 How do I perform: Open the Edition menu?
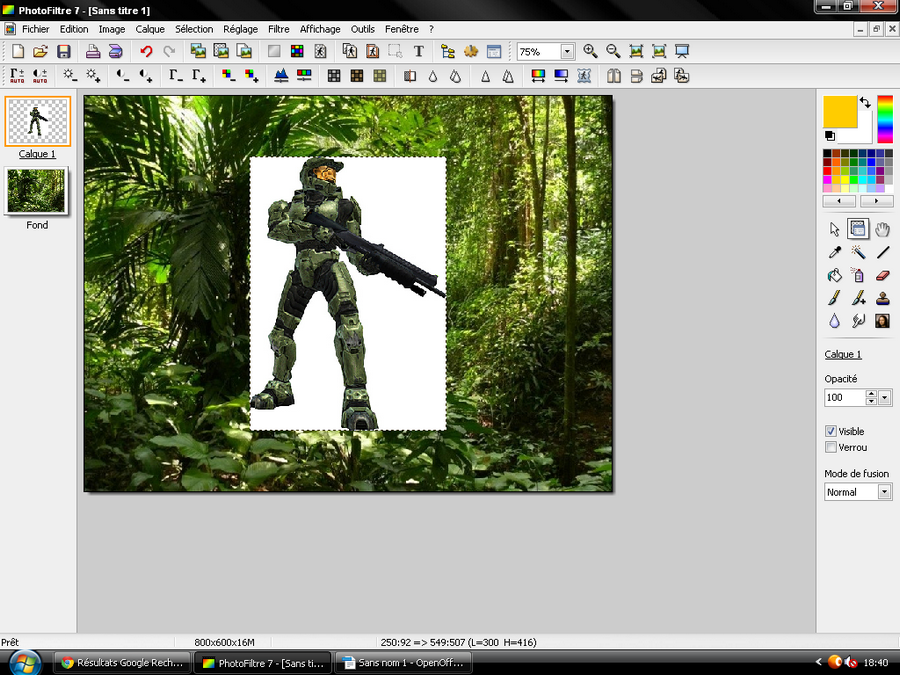coord(74,29)
